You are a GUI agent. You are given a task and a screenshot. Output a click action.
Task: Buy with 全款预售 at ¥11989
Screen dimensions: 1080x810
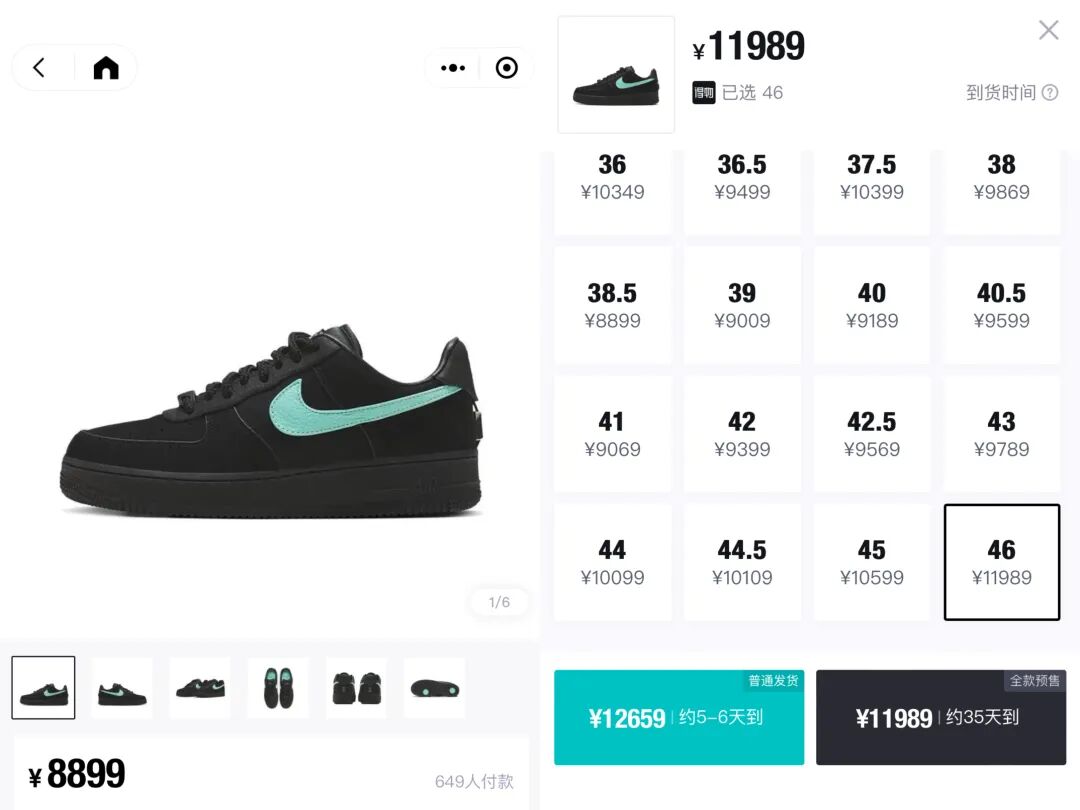941,717
